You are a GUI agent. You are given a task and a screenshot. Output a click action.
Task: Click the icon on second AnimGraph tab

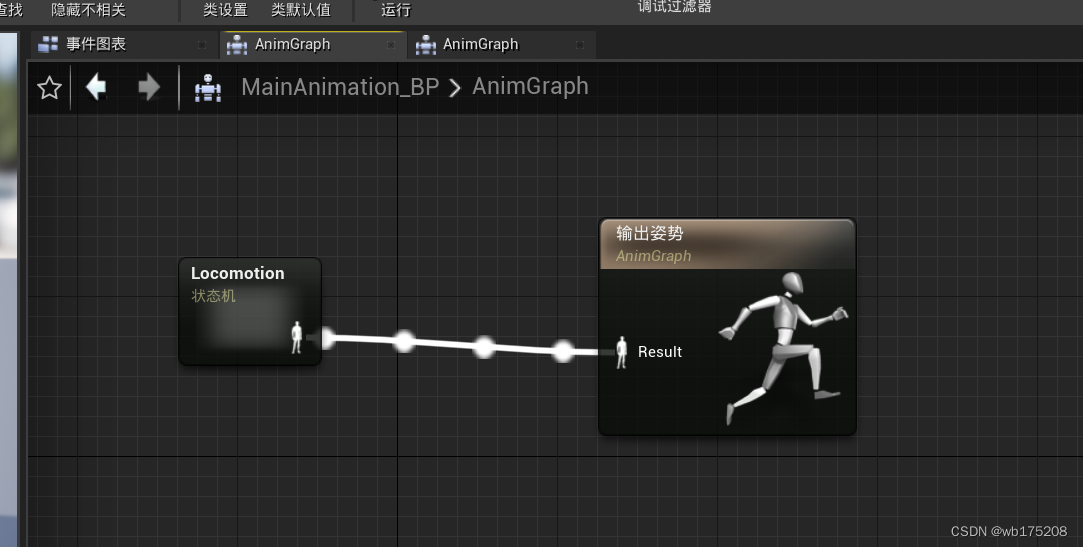(425, 45)
